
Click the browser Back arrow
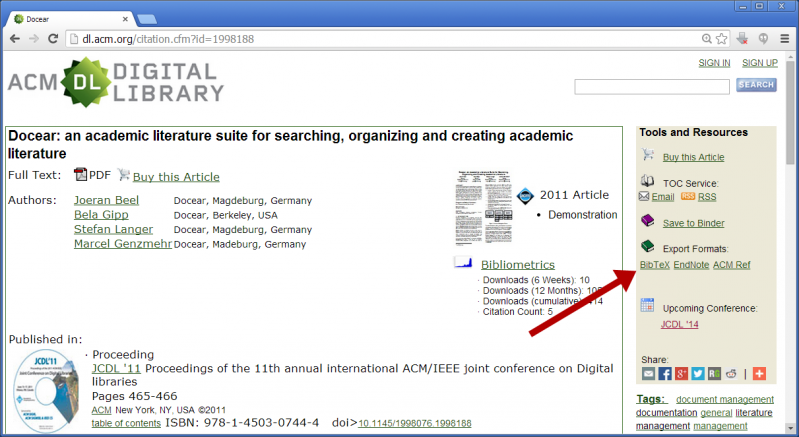pyautogui.click(x=15, y=39)
